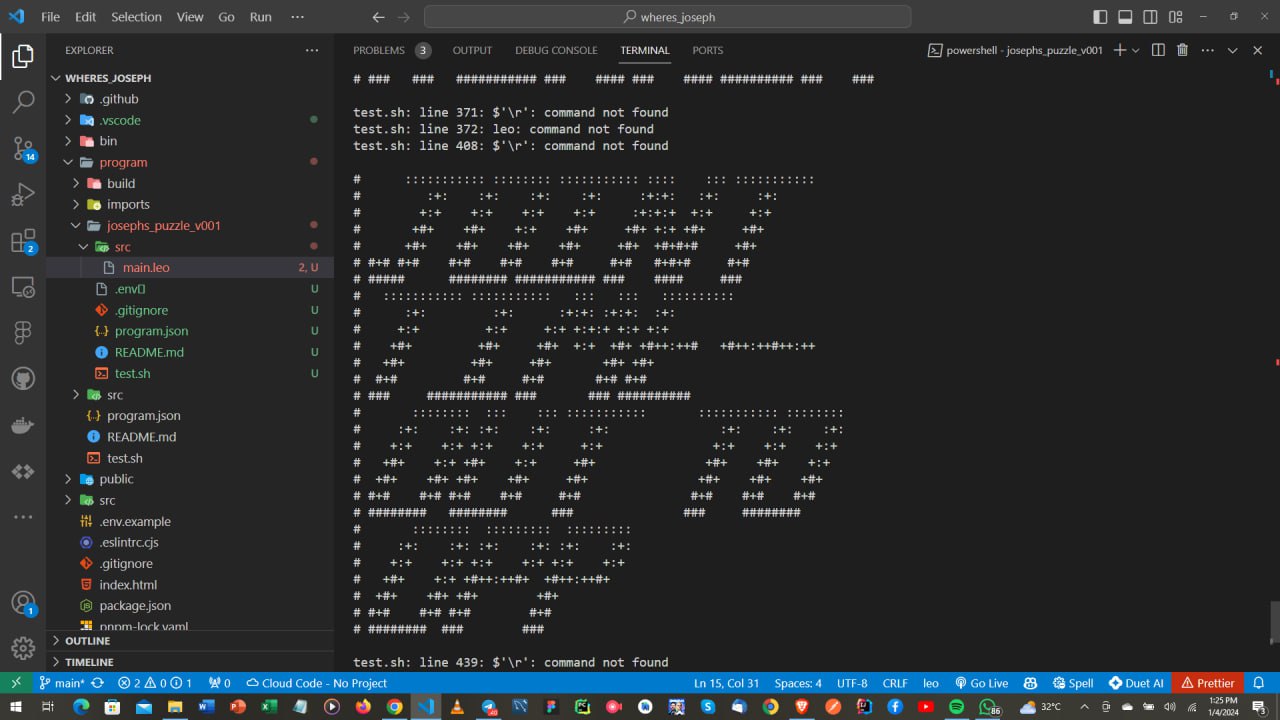Click Duet AI in status bar
Viewport: 1280px width, 720px height.
pos(1135,683)
